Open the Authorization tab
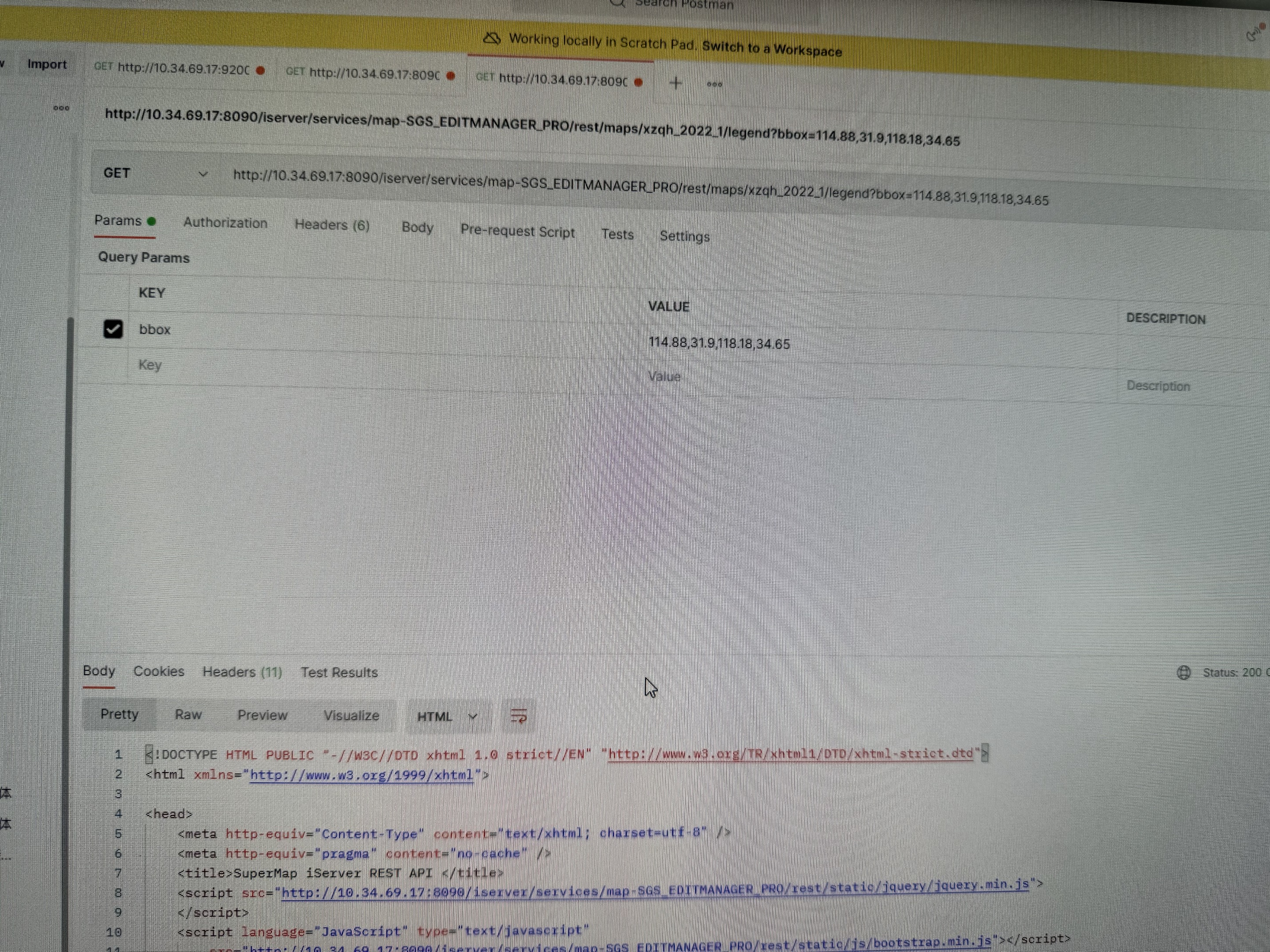The height and width of the screenshot is (952, 1270). [225, 223]
